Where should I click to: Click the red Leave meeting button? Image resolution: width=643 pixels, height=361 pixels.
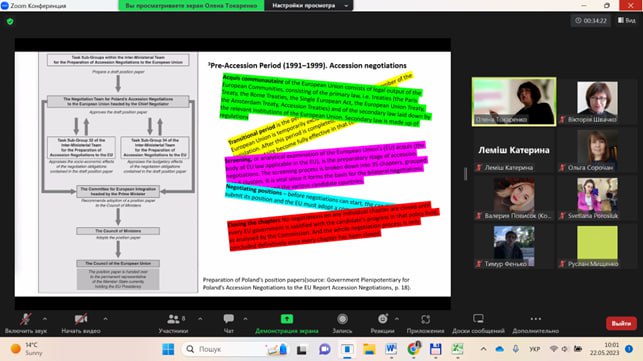621,323
